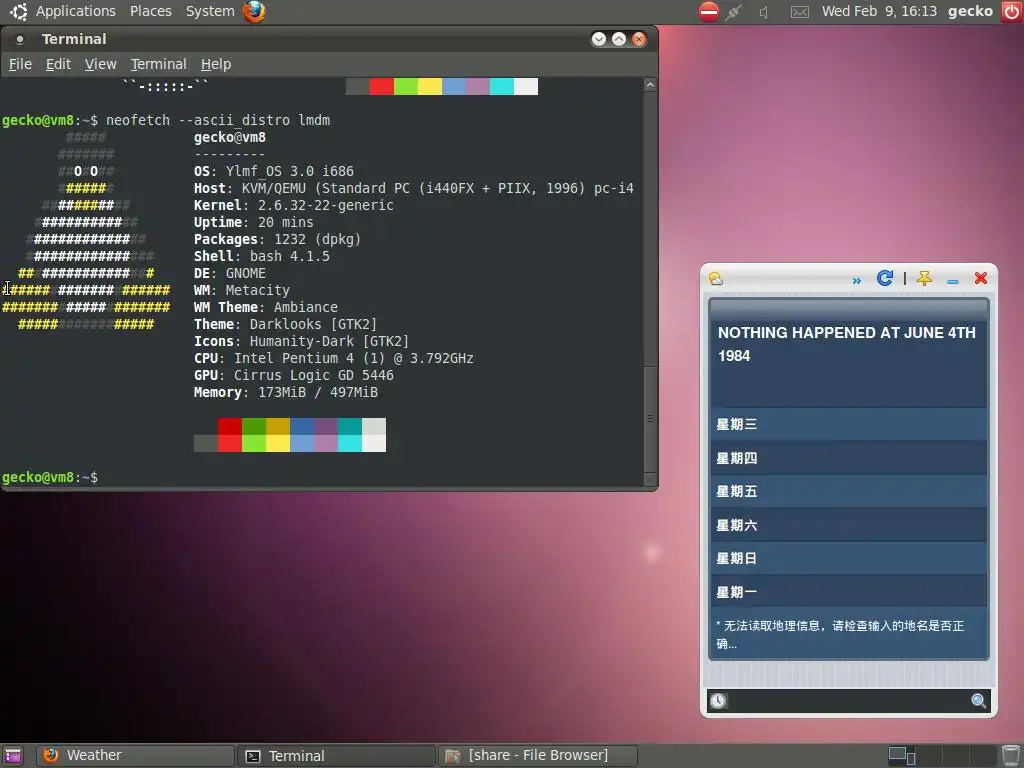
Task: Click the yellow swatch in top color bar
Action: point(430,86)
